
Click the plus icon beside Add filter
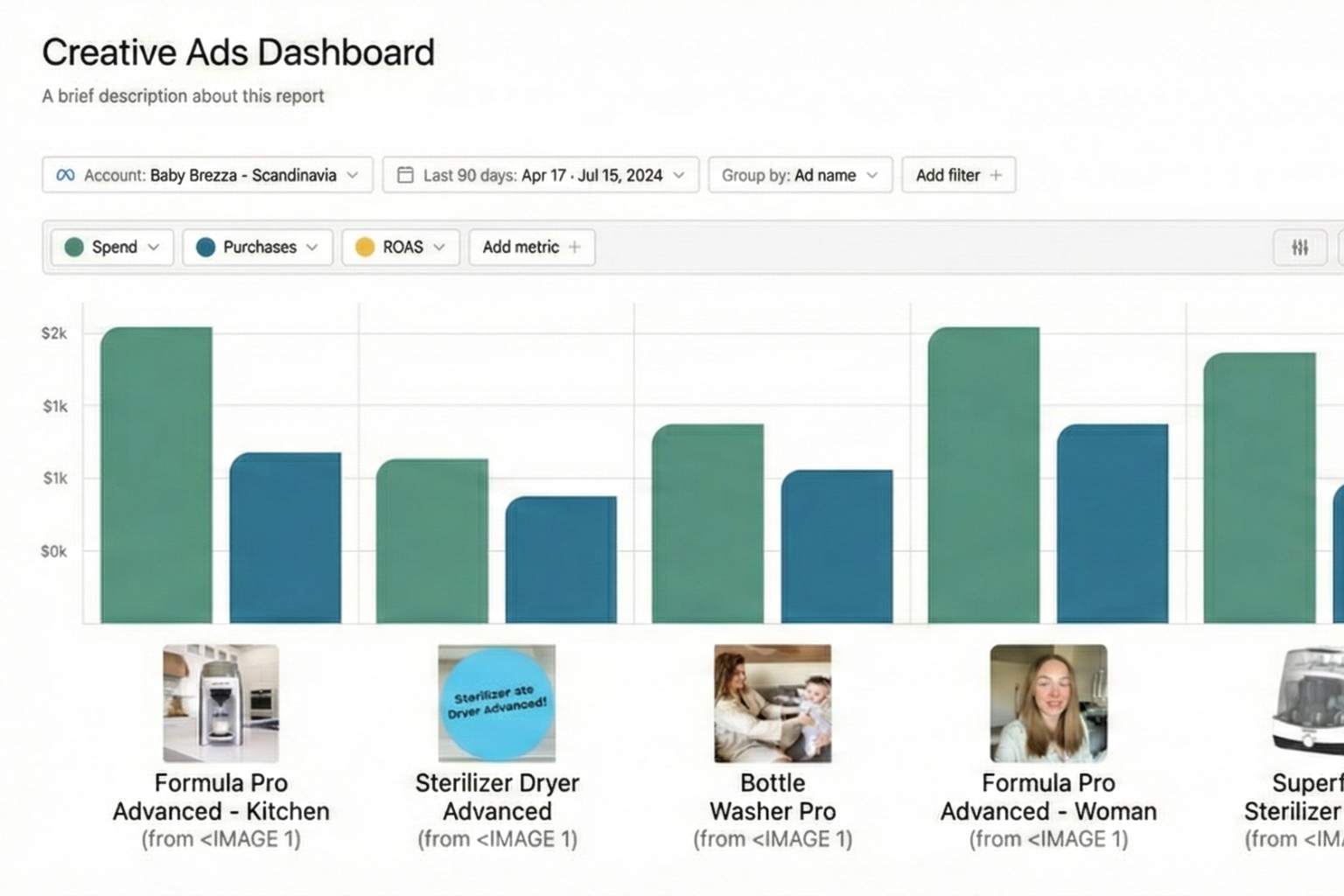(x=996, y=175)
